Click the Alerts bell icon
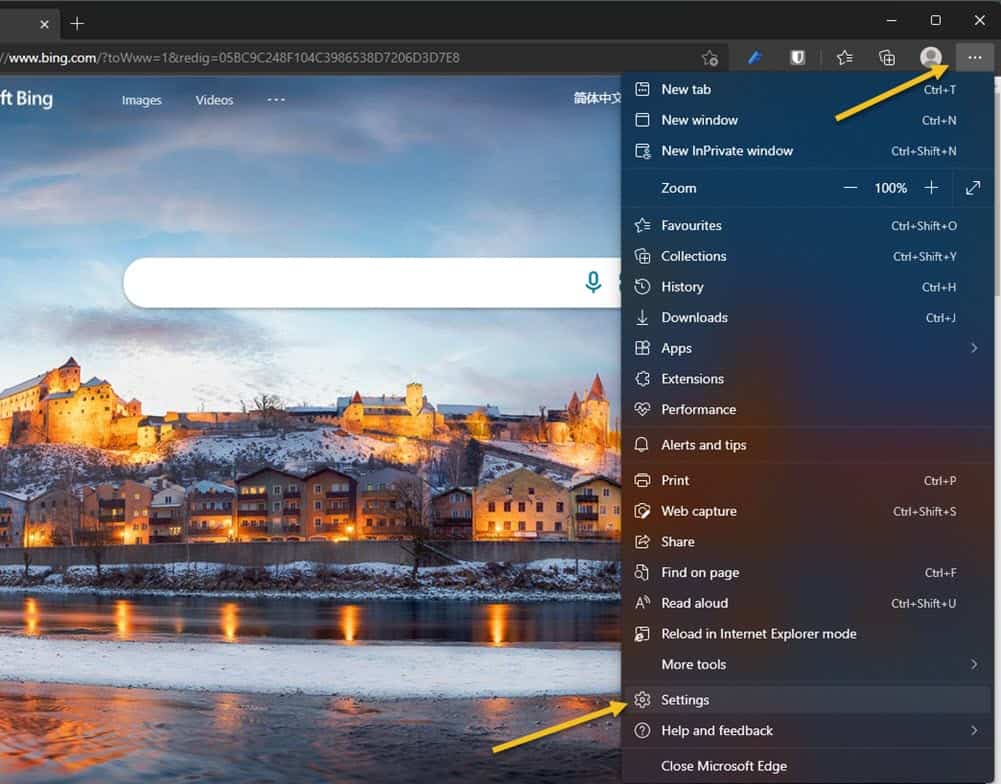This screenshot has height=784, width=1001. [x=642, y=445]
